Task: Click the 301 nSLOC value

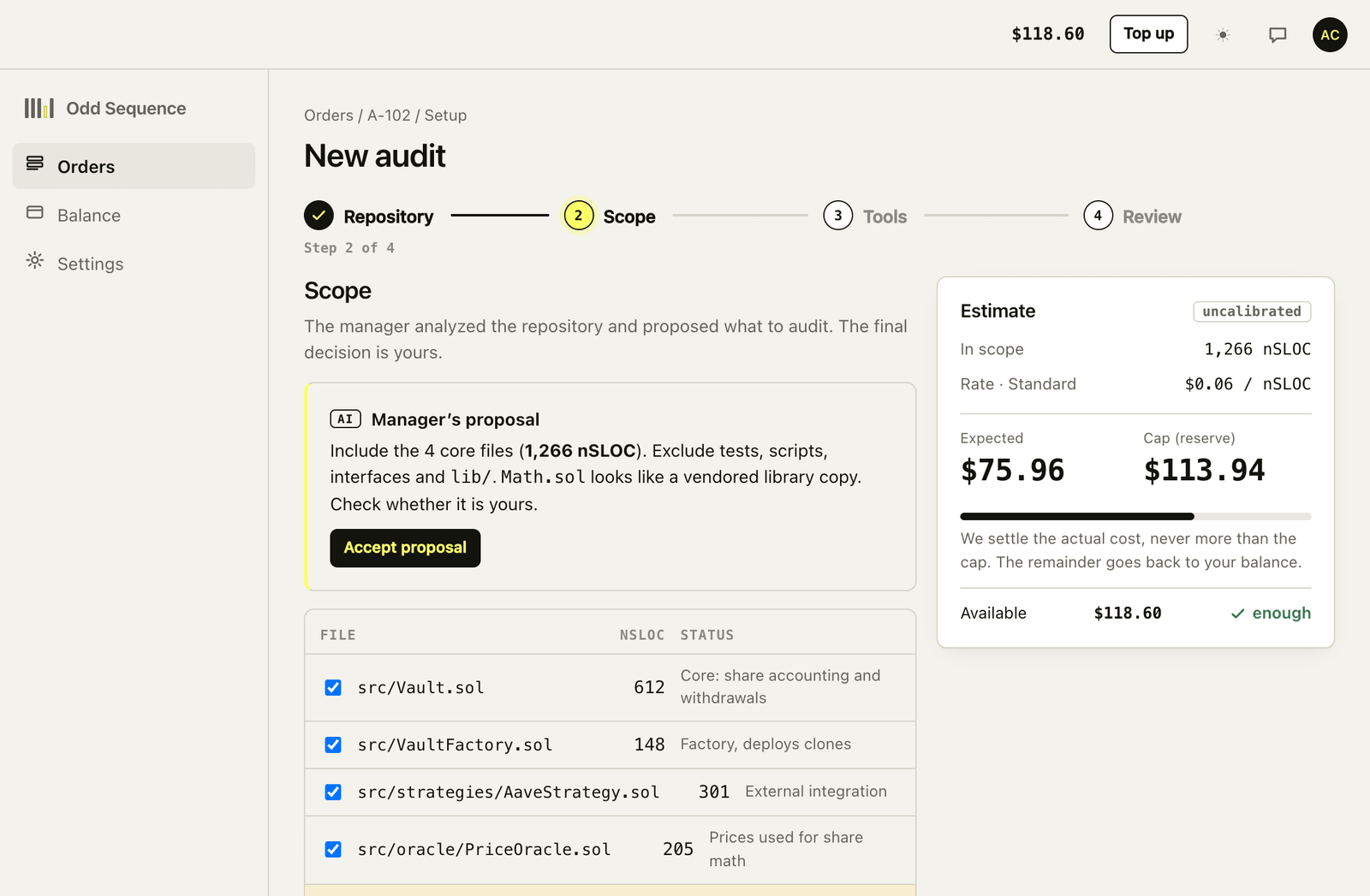Action: [x=714, y=792]
